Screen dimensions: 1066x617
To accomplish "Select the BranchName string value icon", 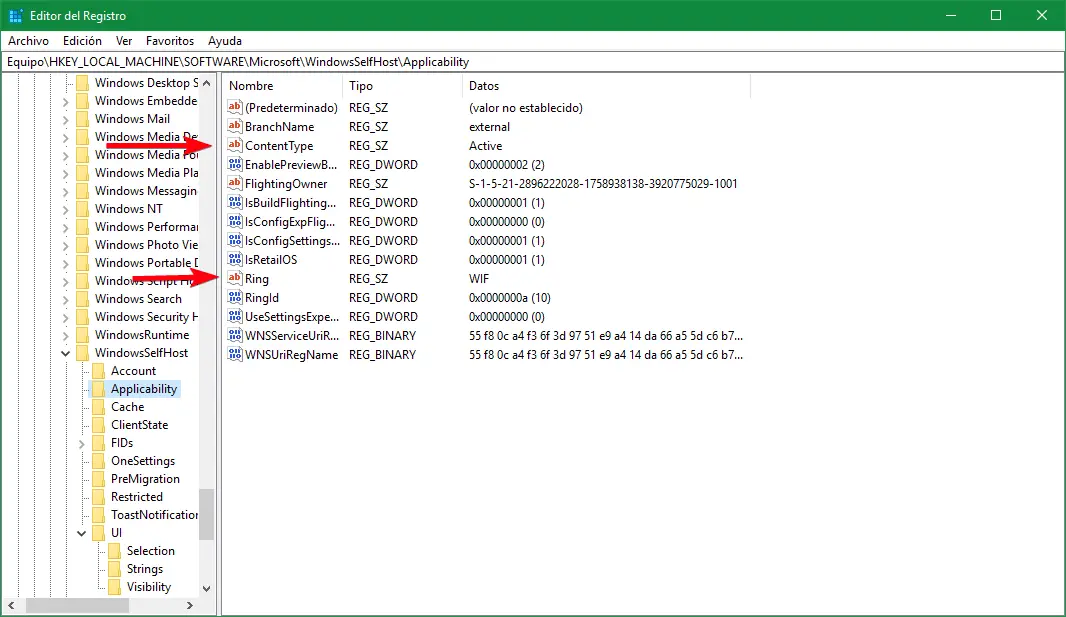I will tap(235, 126).
